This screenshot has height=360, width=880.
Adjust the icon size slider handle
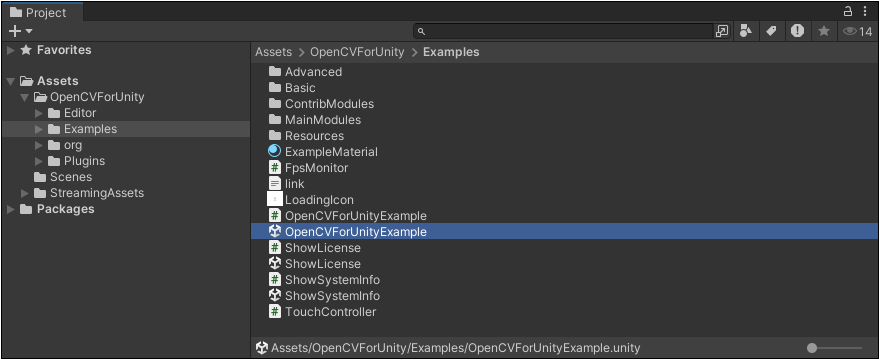pyautogui.click(x=812, y=348)
